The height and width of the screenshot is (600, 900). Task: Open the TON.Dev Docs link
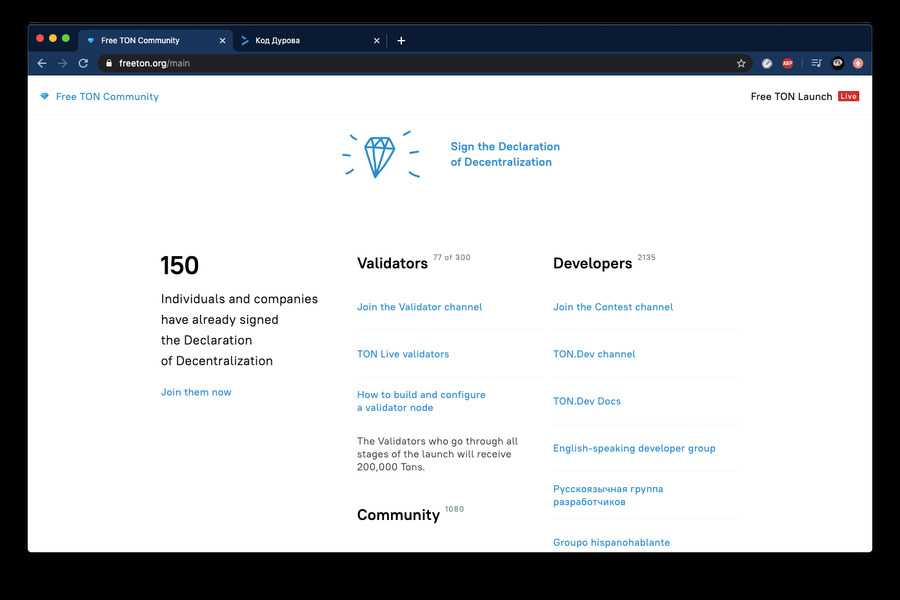point(587,401)
